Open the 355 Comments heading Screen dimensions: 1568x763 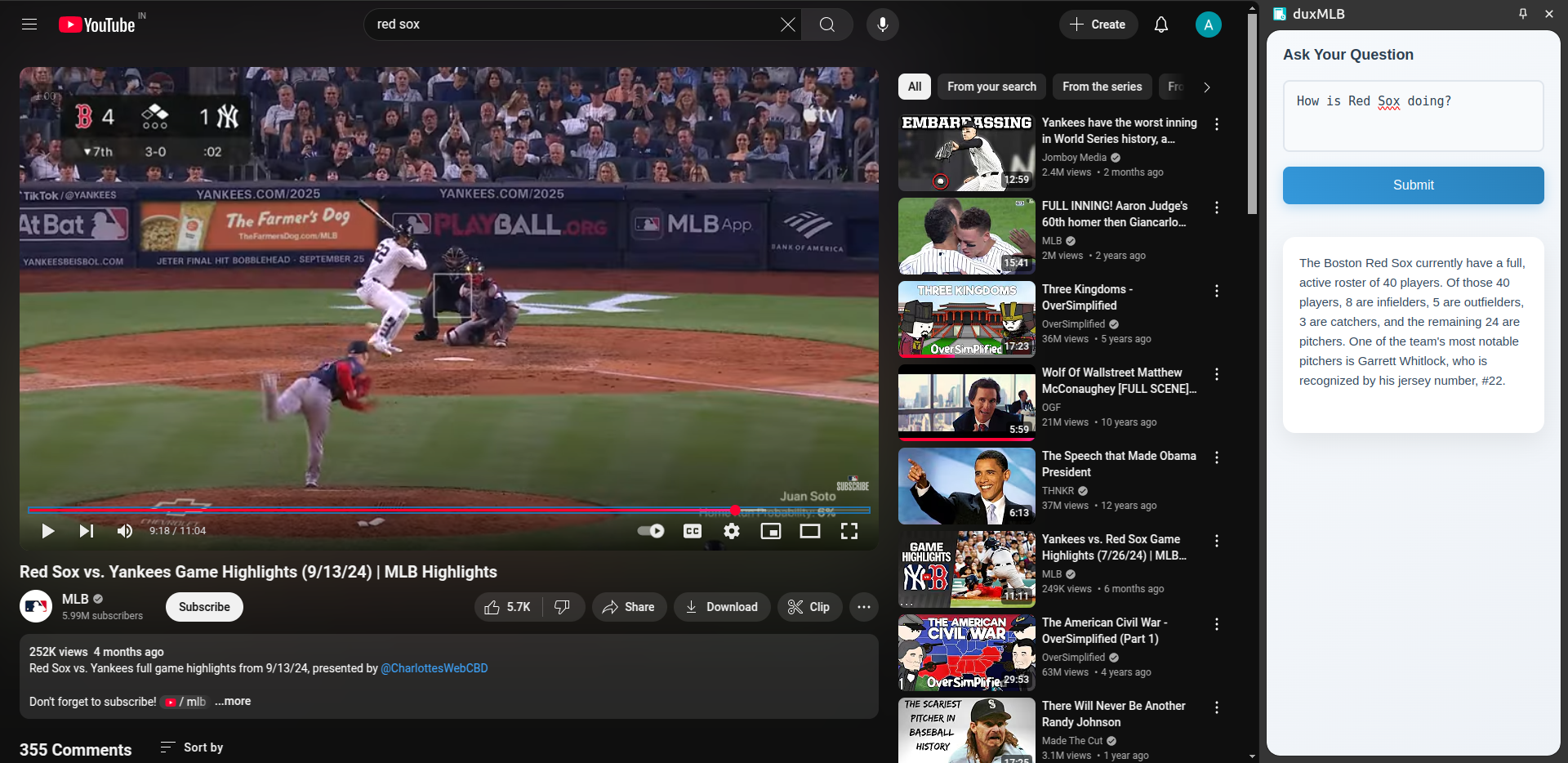[x=75, y=749]
